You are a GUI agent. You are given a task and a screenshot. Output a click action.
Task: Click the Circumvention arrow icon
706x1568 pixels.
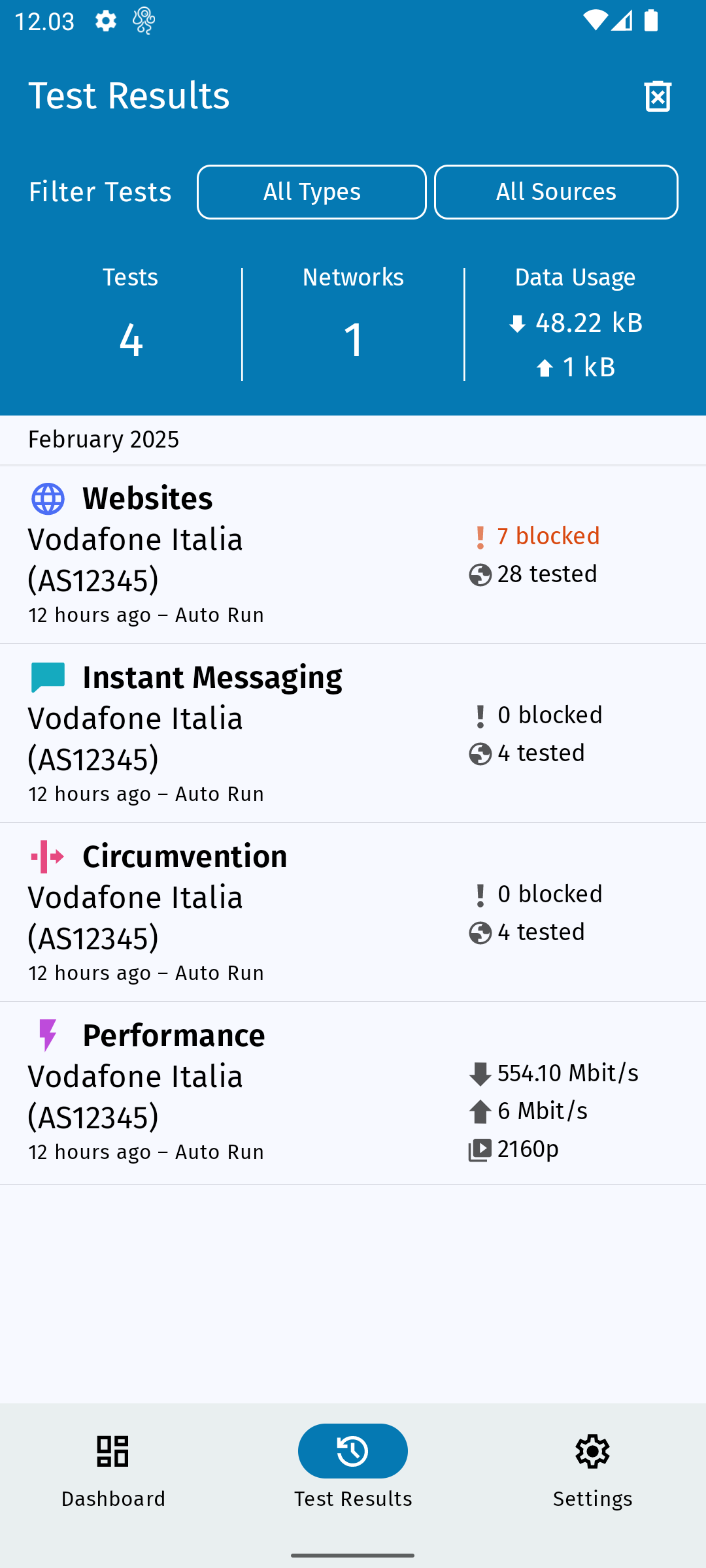pyautogui.click(x=48, y=857)
